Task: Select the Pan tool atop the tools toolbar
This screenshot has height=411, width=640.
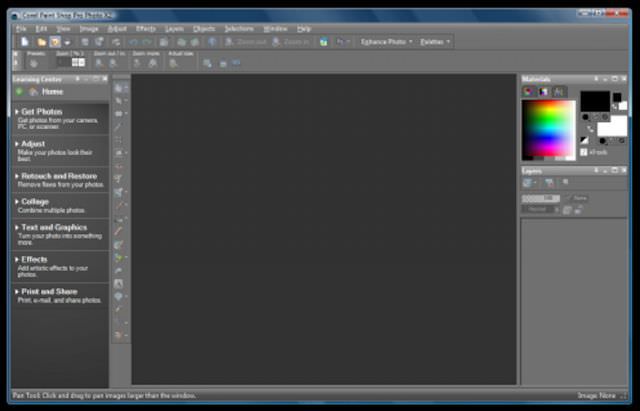Action: [x=118, y=88]
